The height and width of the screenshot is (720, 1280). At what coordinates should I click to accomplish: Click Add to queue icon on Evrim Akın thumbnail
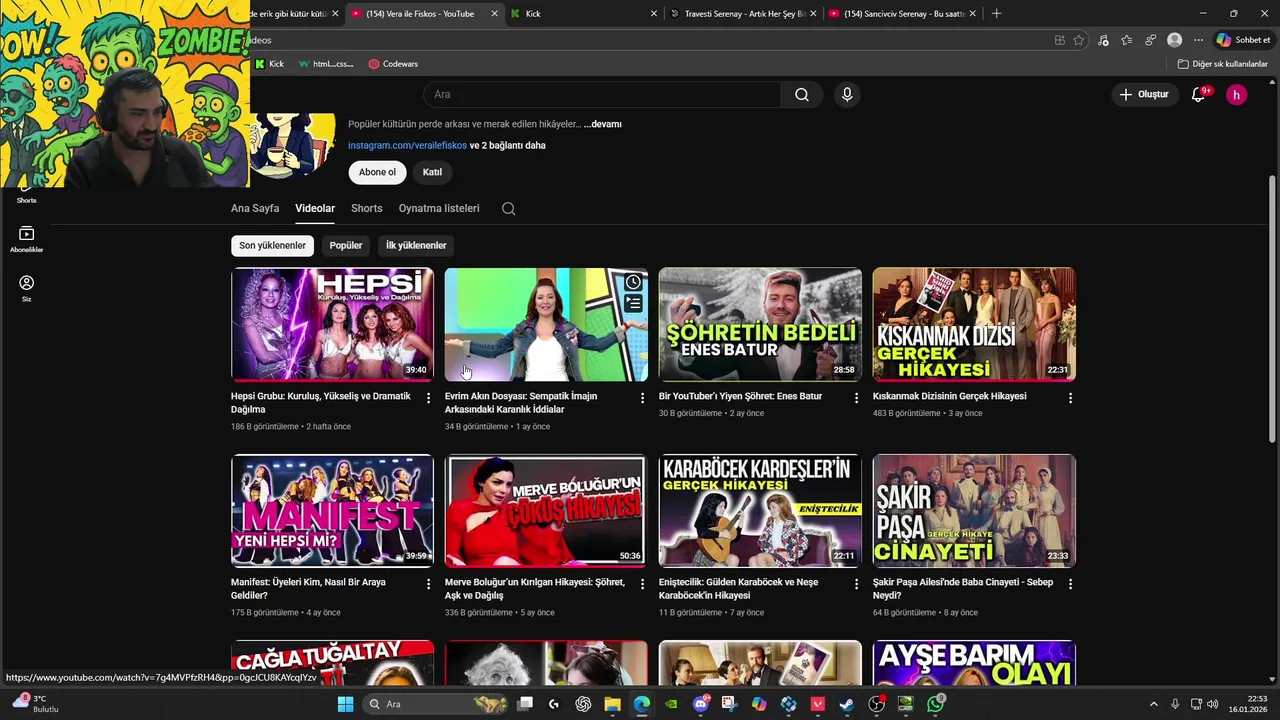pyautogui.click(x=633, y=303)
